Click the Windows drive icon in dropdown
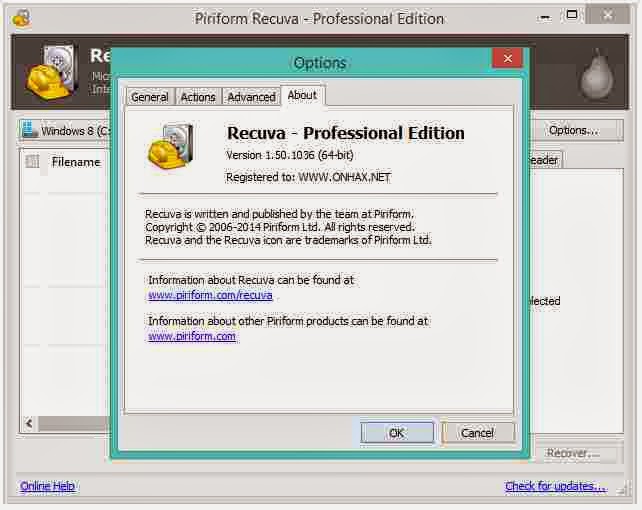 pyautogui.click(x=29, y=130)
